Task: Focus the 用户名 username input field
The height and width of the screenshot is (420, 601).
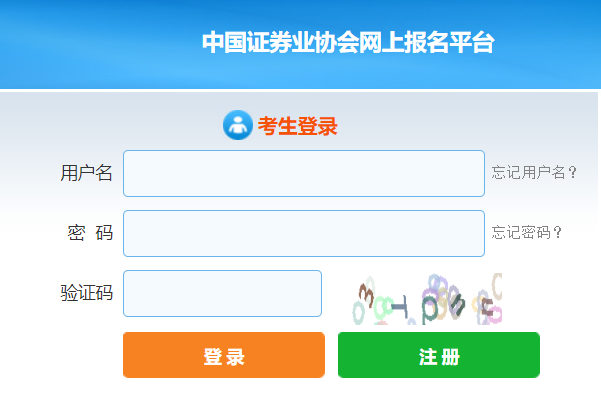Action: point(303,173)
